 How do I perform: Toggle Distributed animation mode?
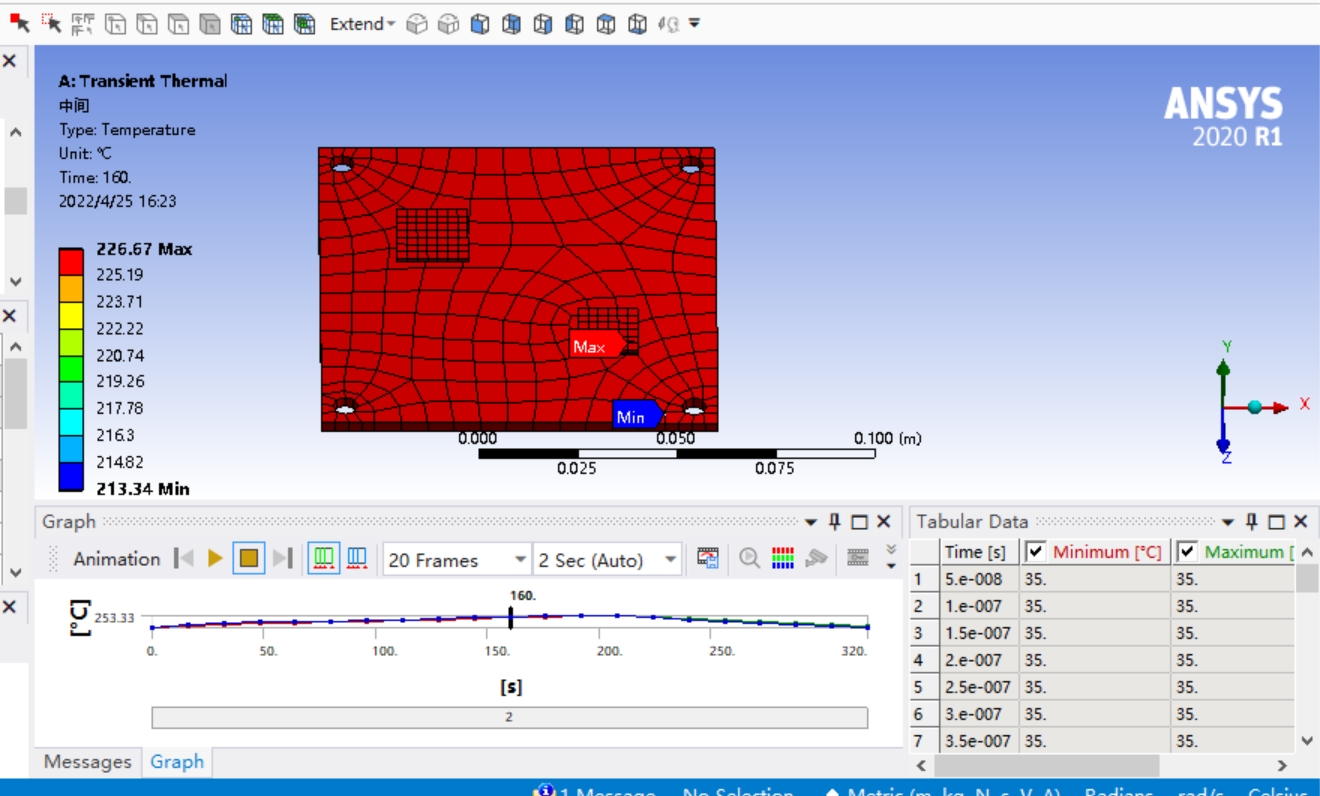pos(323,559)
